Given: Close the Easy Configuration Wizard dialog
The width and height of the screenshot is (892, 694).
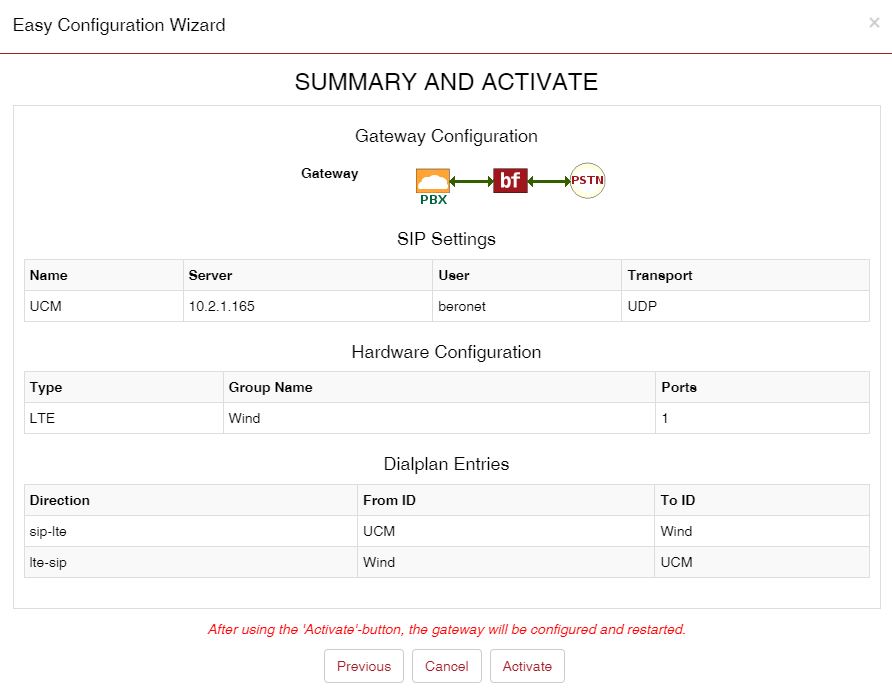Looking at the screenshot, I should pos(874,23).
